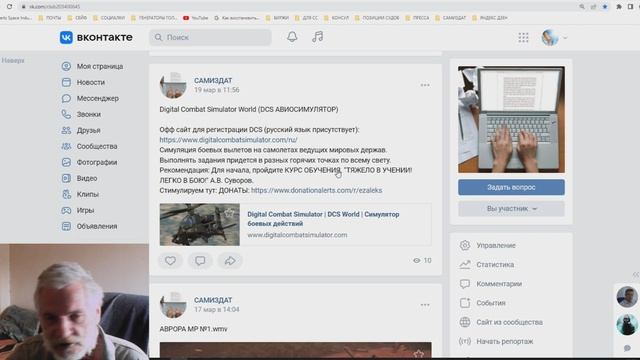
Task: Open Сайт из сообщества globe icon
Action: point(465,322)
